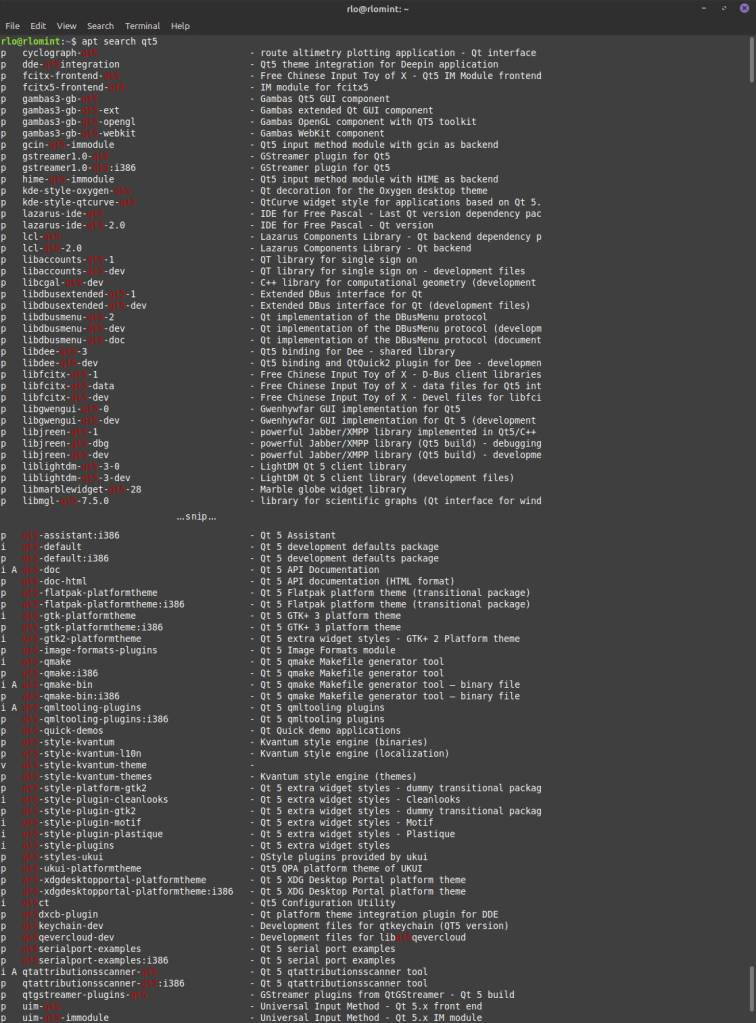Click the rlo@rlomint window title text

(x=377, y=8)
